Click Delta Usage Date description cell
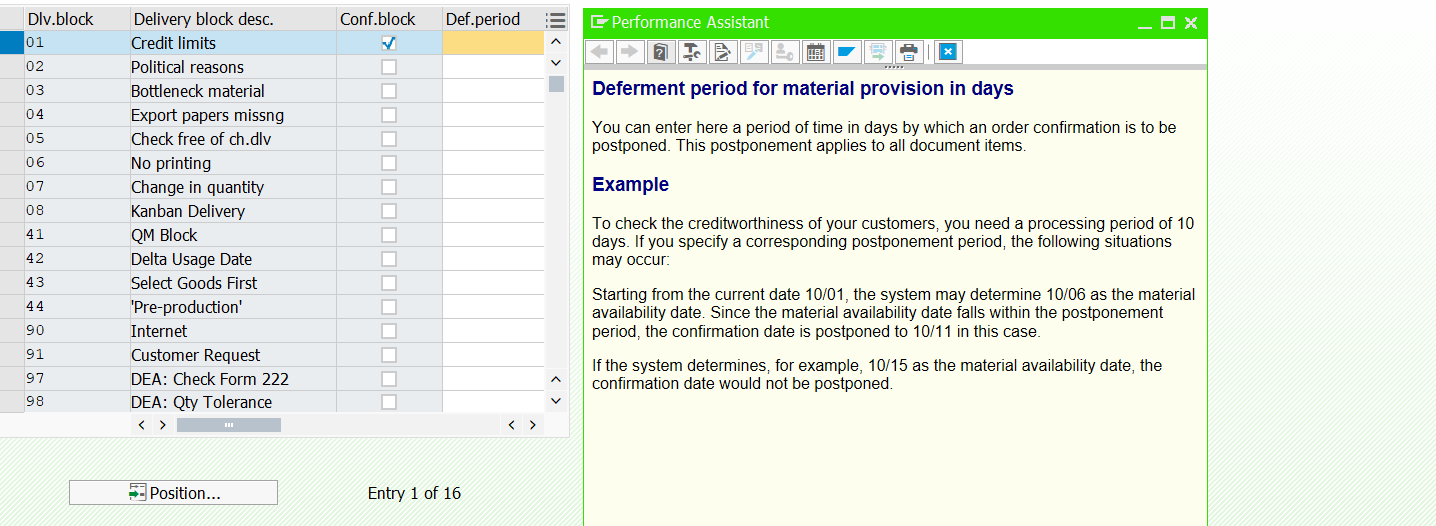The image size is (1436, 526). tap(233, 259)
